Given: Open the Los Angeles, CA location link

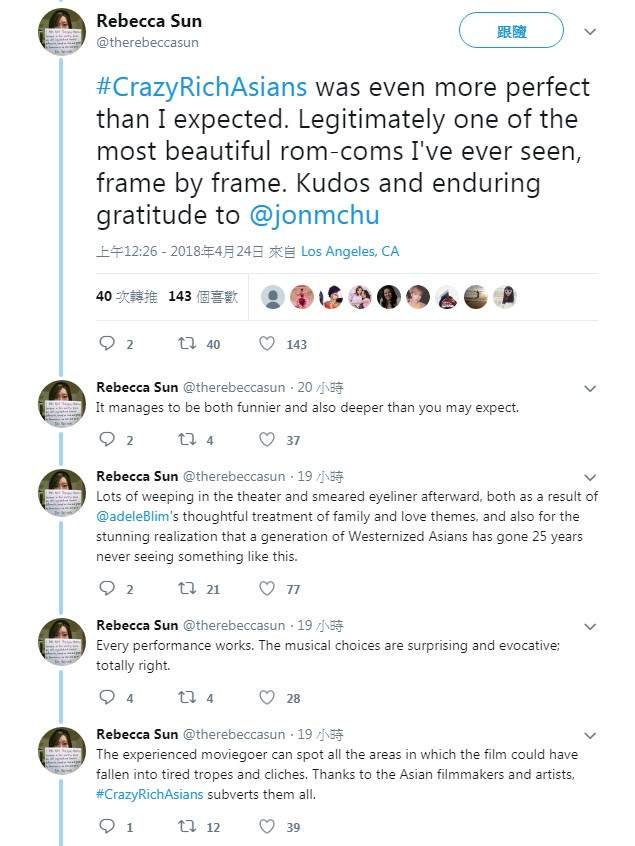Looking at the screenshot, I should (x=350, y=251).
